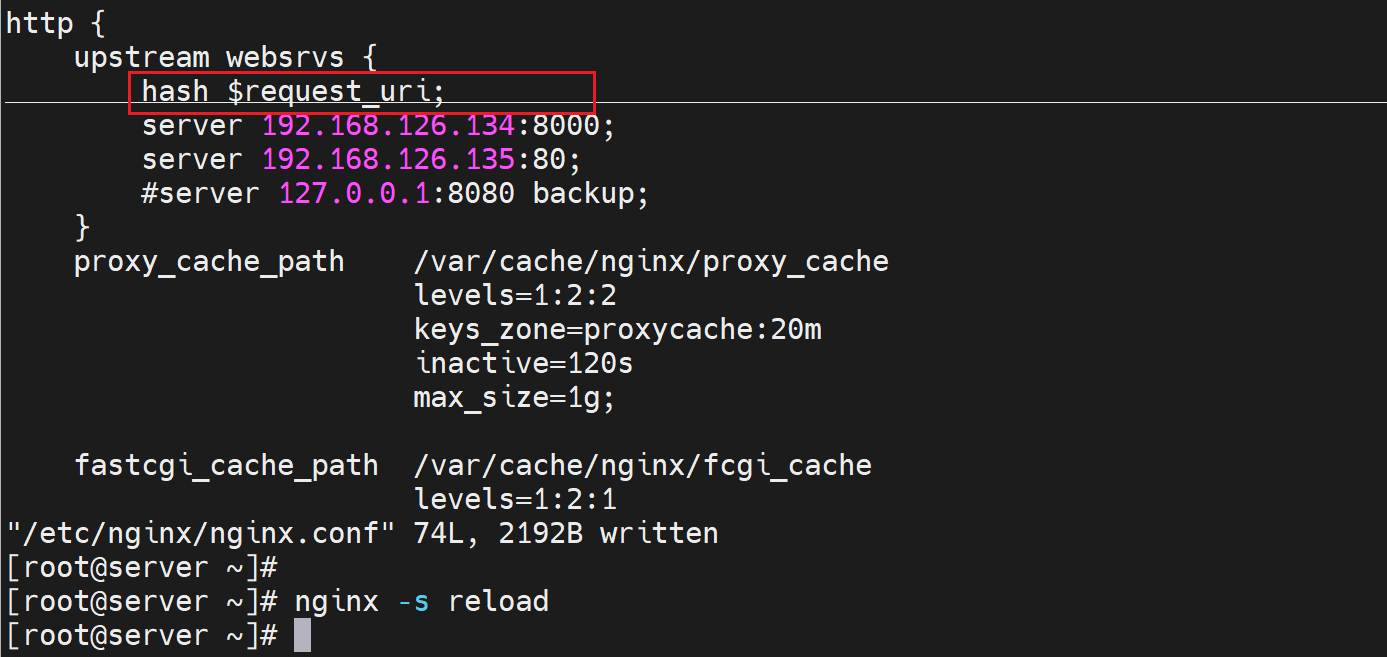
Task: Click the /var/cache/nginx/fcgi_cache path
Action: coord(642,466)
